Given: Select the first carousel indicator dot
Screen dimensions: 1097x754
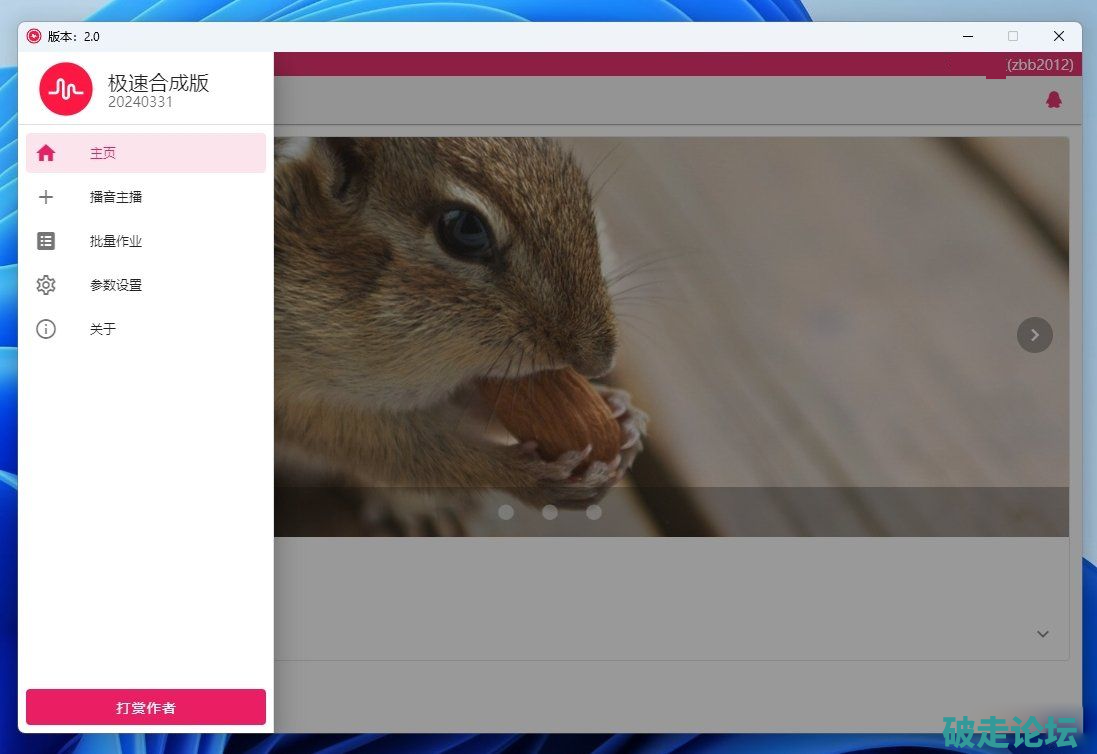Looking at the screenshot, I should click(x=506, y=512).
